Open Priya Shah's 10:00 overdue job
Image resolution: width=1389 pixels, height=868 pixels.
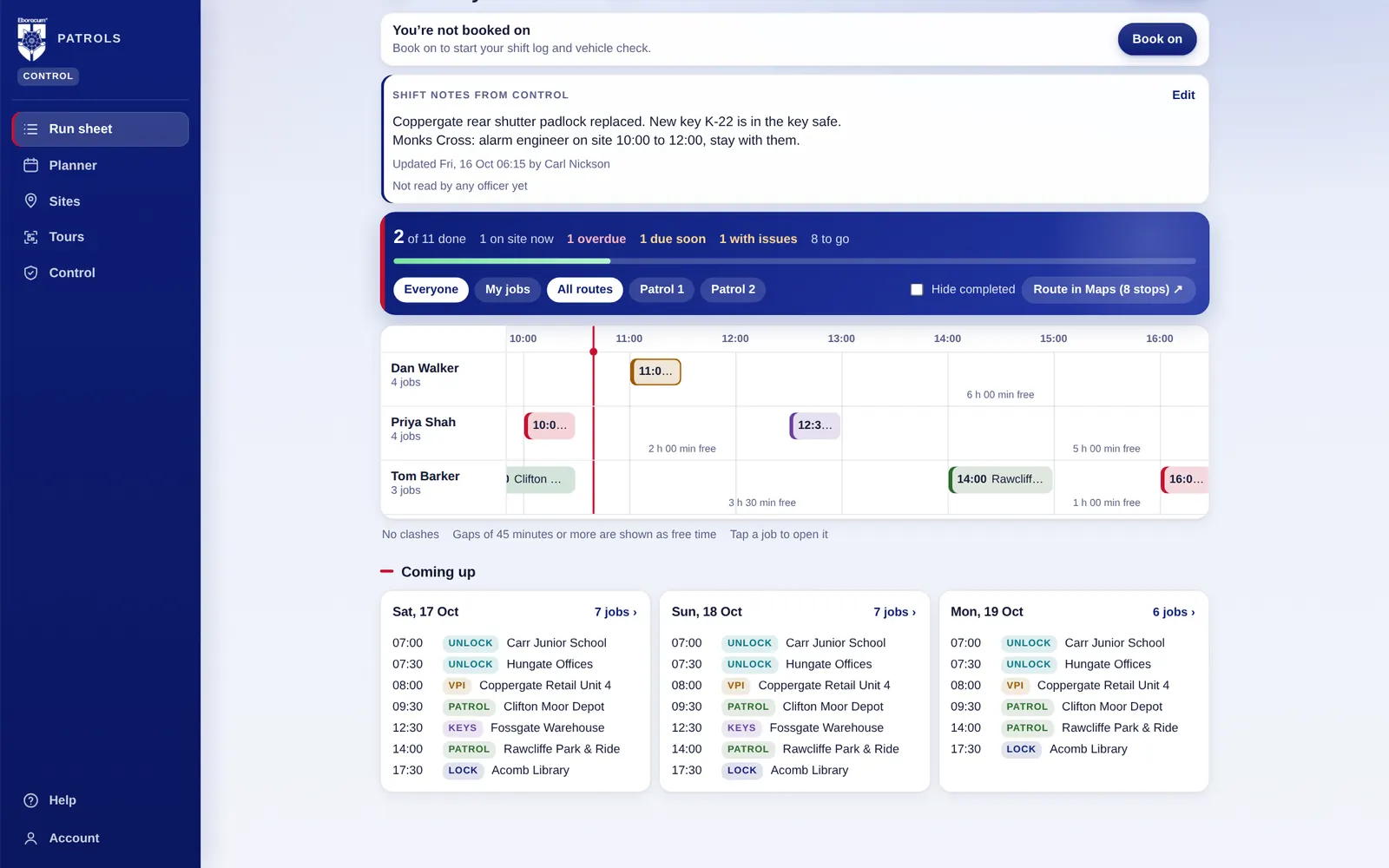(x=550, y=425)
